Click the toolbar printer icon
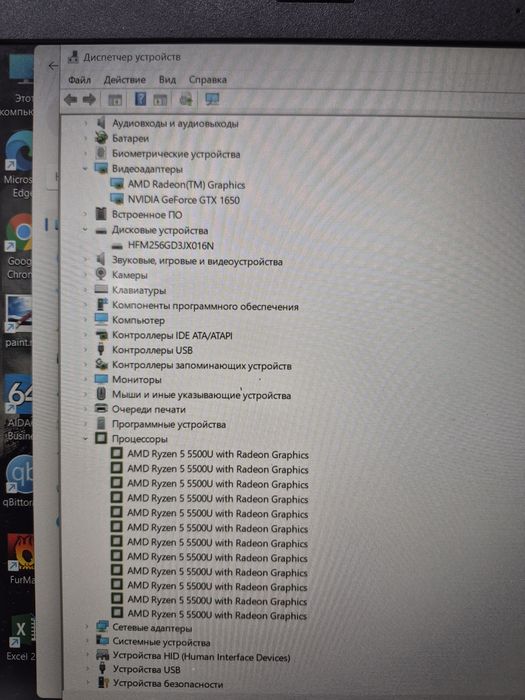 pyautogui.click(x=186, y=99)
